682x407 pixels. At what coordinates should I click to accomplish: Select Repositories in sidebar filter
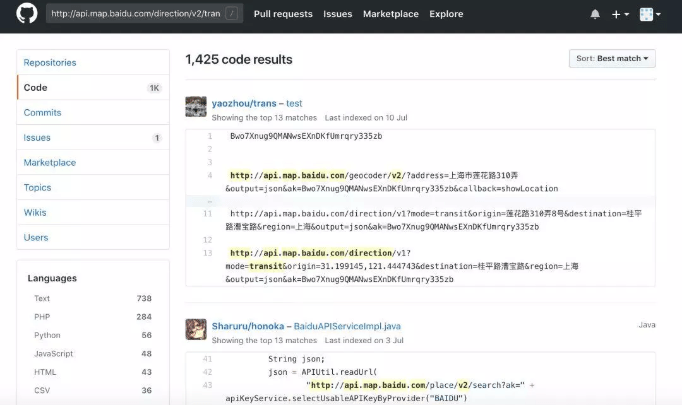93,63
